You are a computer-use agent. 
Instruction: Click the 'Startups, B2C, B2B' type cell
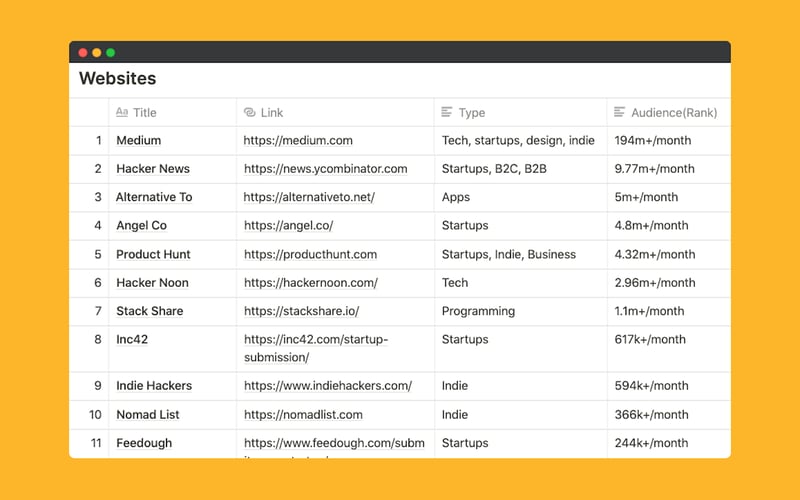tap(521, 169)
